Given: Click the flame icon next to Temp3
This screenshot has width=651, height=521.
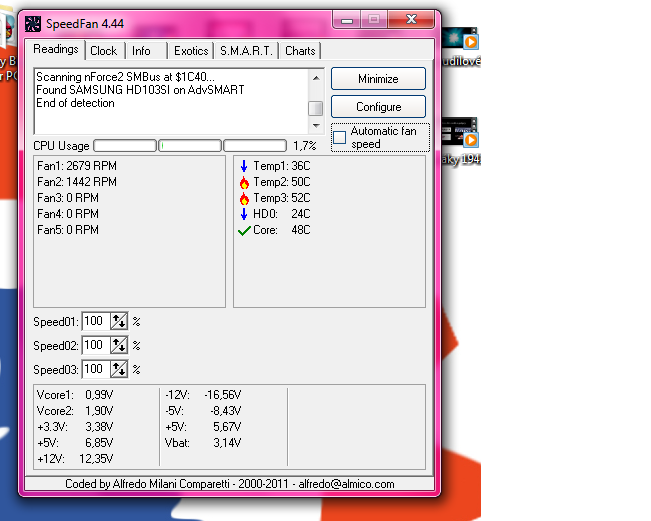Looking at the screenshot, I should tap(244, 198).
